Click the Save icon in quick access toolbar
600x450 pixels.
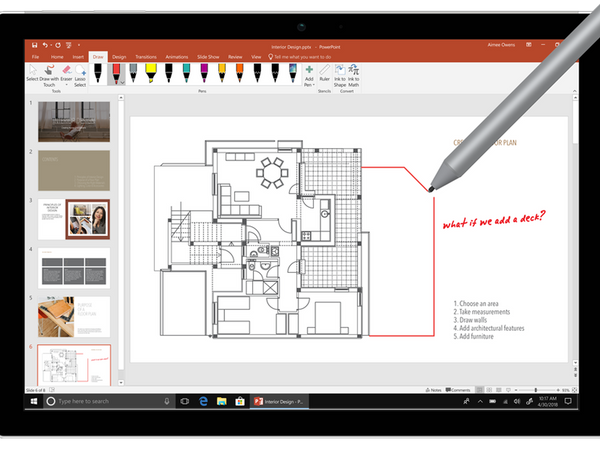[34, 45]
